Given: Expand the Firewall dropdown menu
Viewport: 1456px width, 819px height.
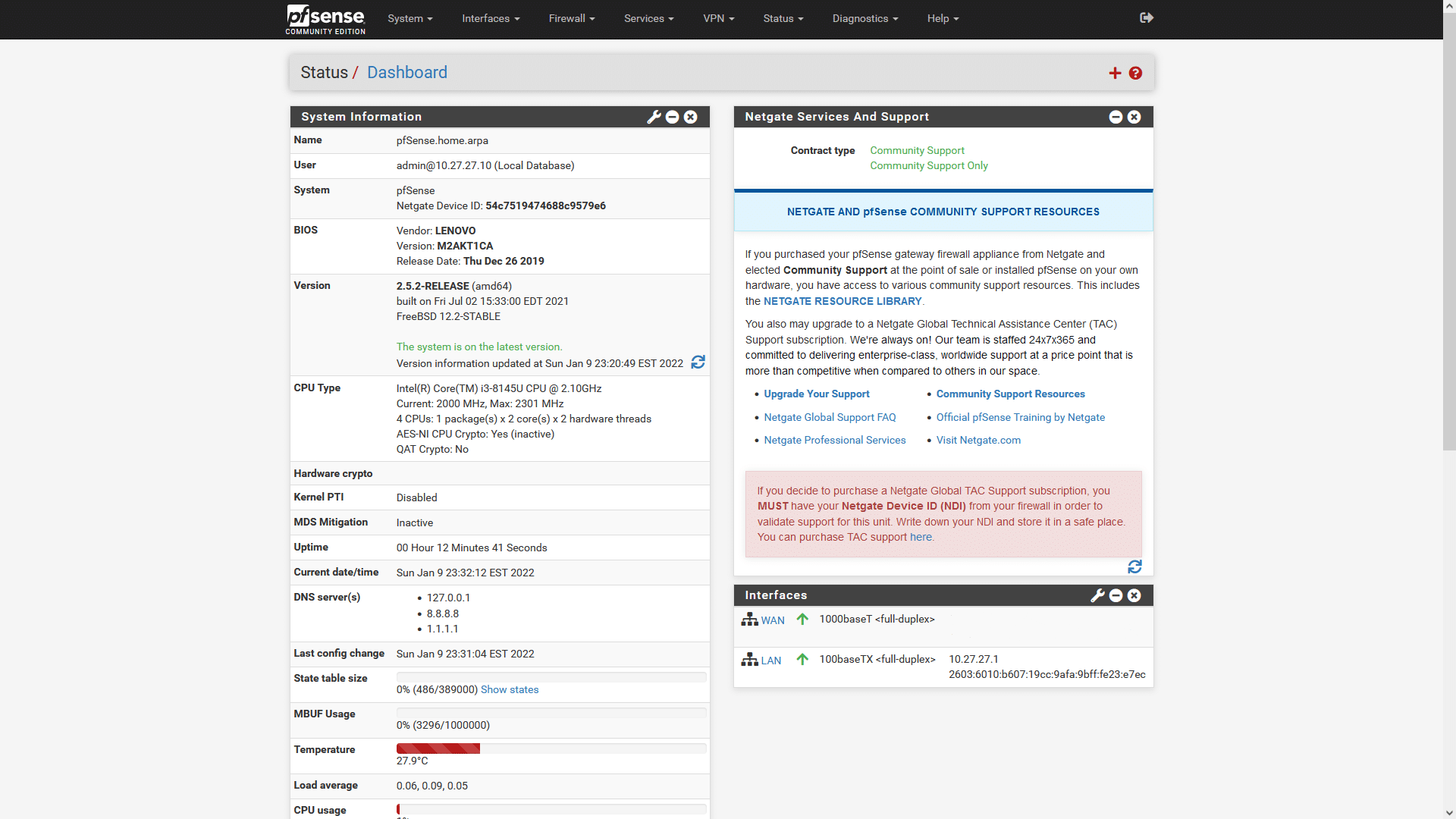Looking at the screenshot, I should [571, 18].
